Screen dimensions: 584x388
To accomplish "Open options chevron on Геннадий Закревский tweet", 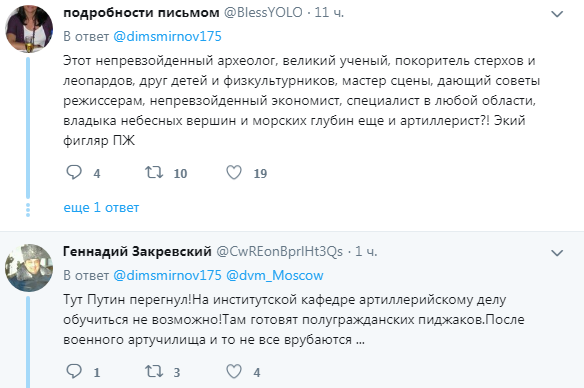I will [557, 253].
